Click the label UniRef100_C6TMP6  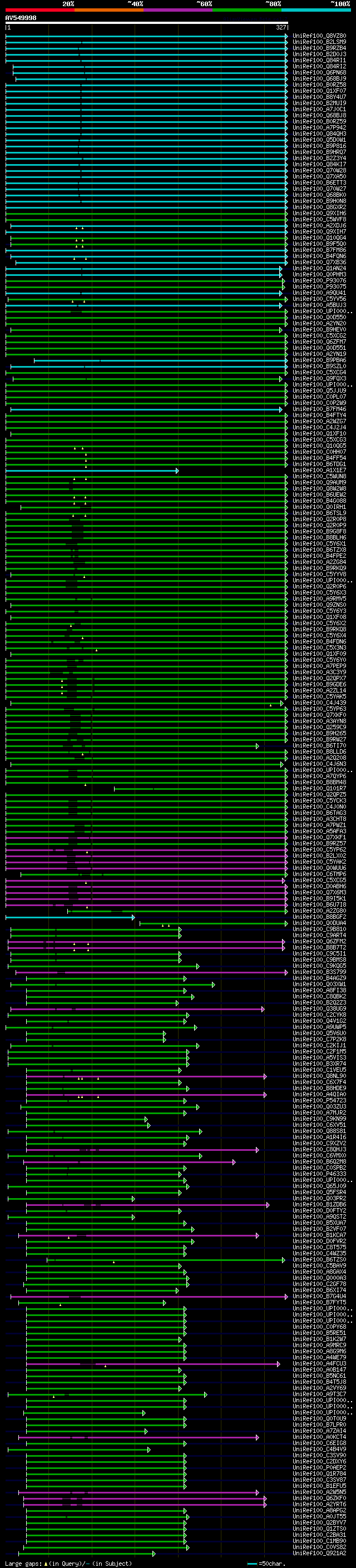pos(319,874)
